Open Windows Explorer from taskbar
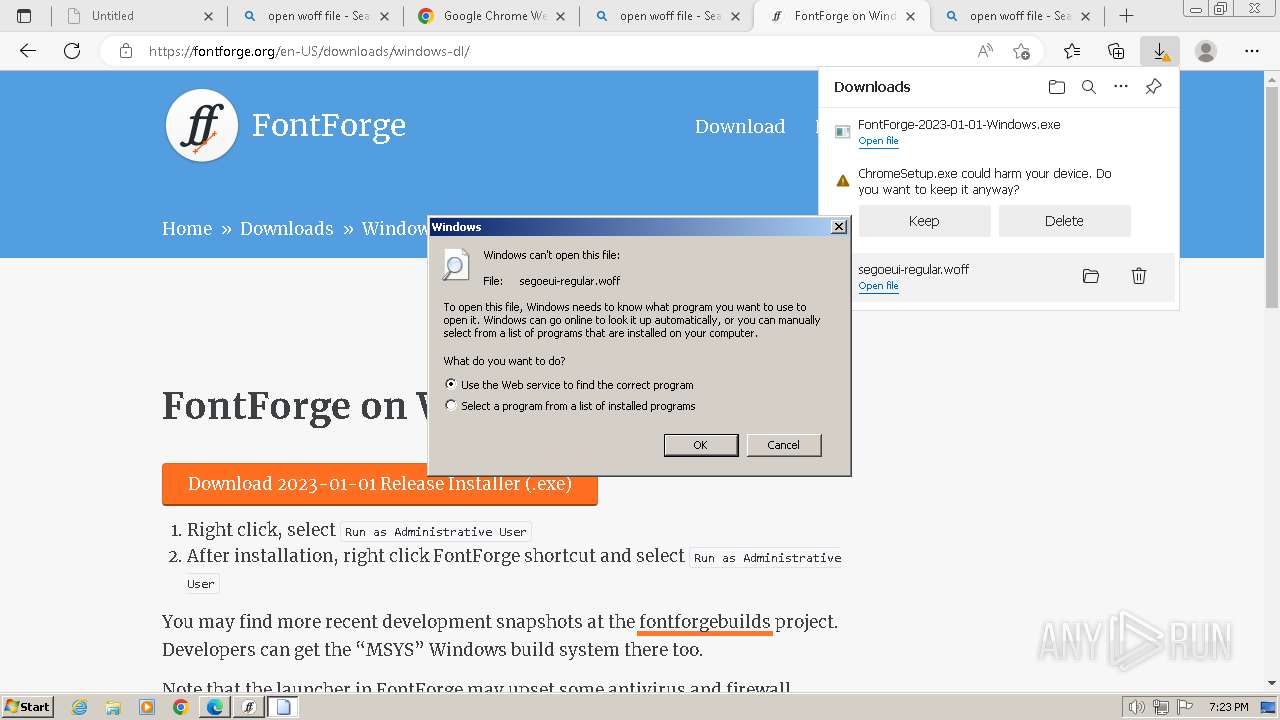Viewport: 1280px width, 720px height. pyautogui.click(x=113, y=707)
